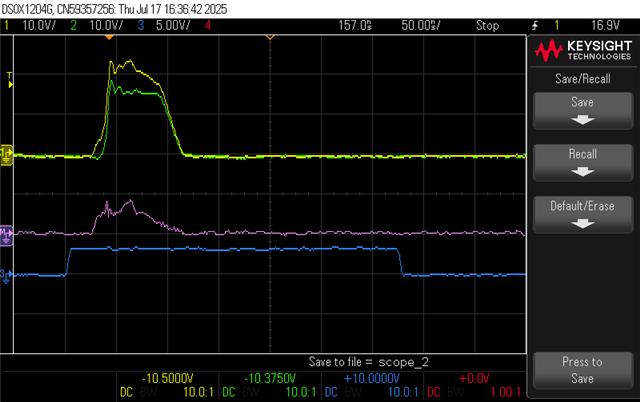This screenshot has height=402, width=640.
Task: Select channel 2 scale 10.0V/
Action: pyautogui.click(x=106, y=25)
